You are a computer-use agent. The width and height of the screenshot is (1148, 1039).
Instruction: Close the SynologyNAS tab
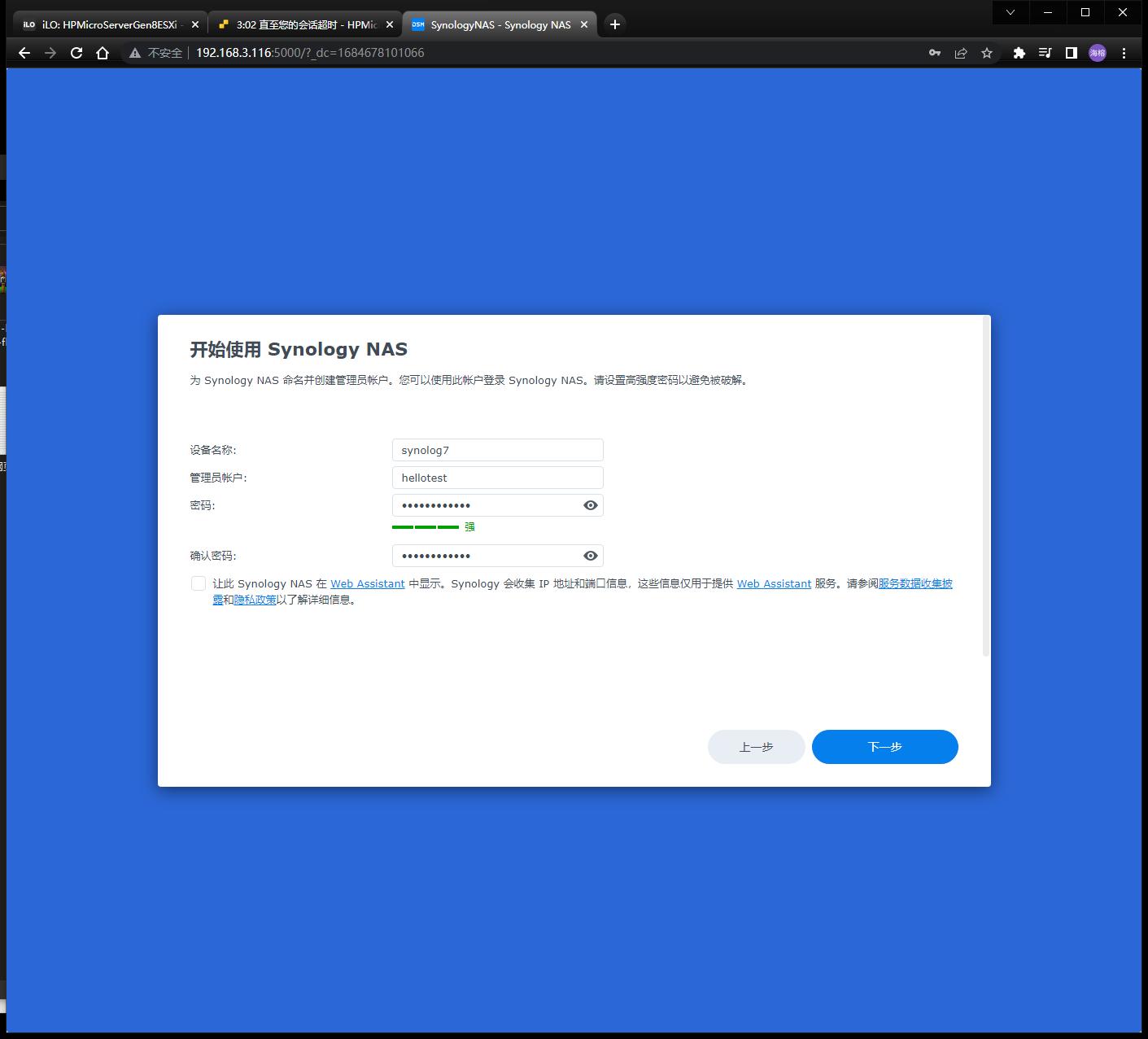pos(584,24)
